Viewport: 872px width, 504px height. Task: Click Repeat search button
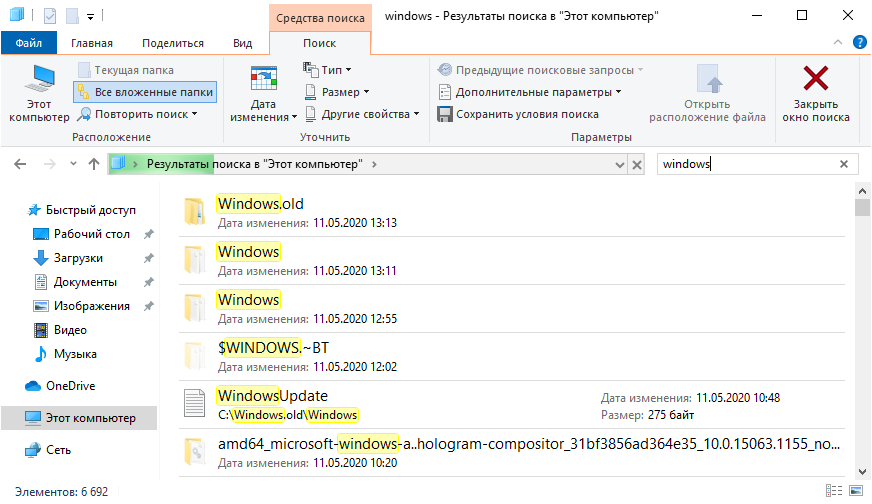coord(138,114)
